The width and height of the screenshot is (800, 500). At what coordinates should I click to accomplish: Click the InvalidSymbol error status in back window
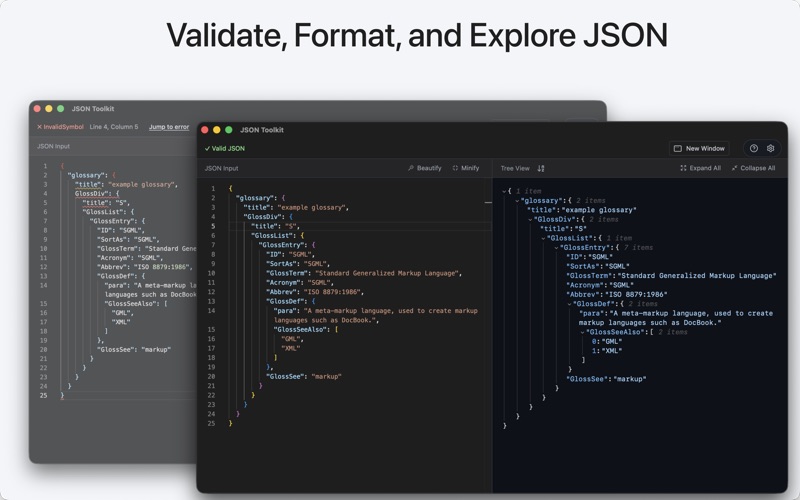point(60,127)
